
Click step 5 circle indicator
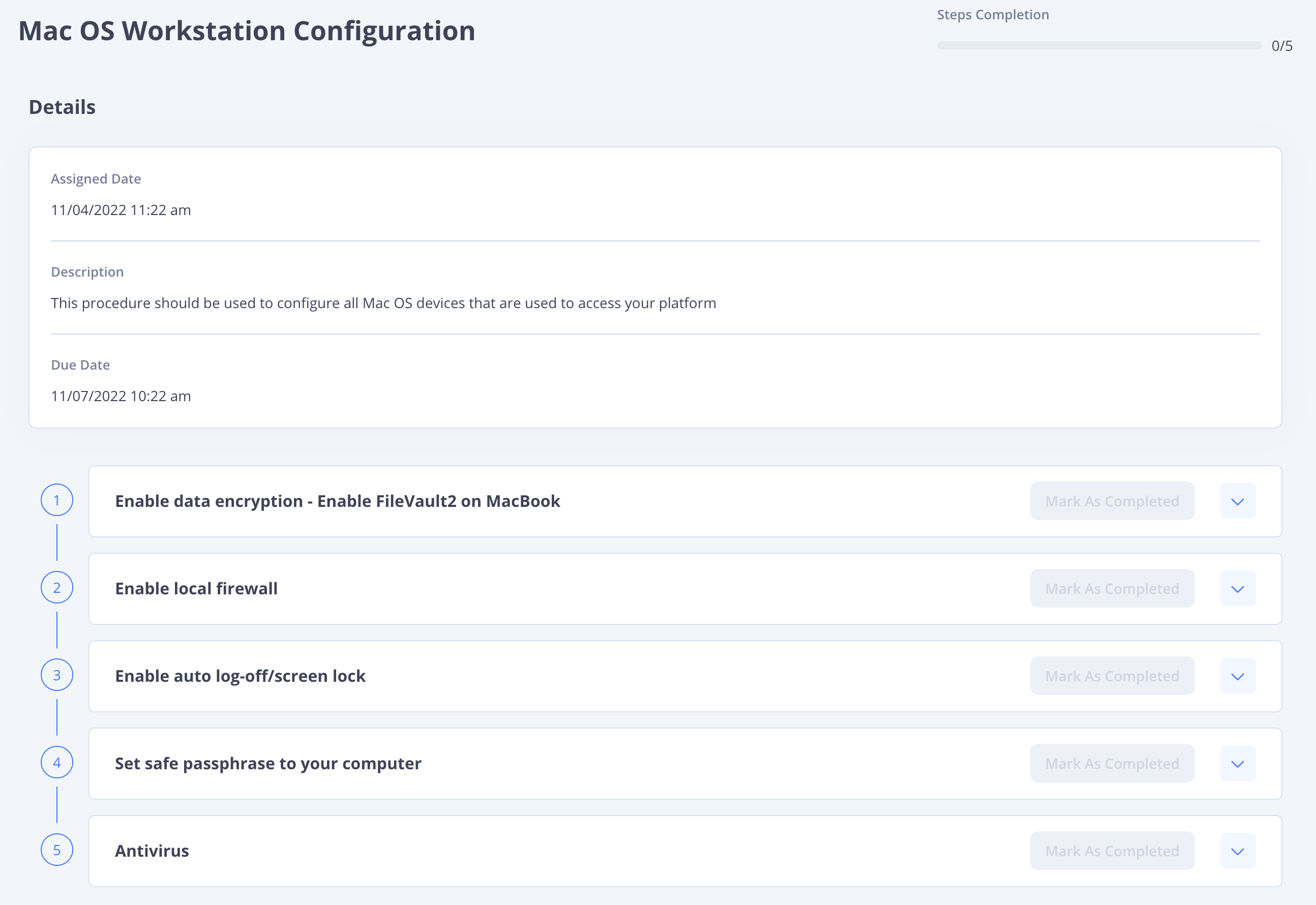pos(57,850)
